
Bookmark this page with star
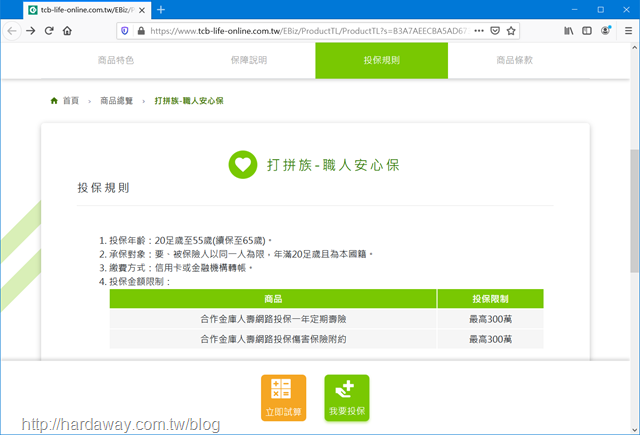511,31
